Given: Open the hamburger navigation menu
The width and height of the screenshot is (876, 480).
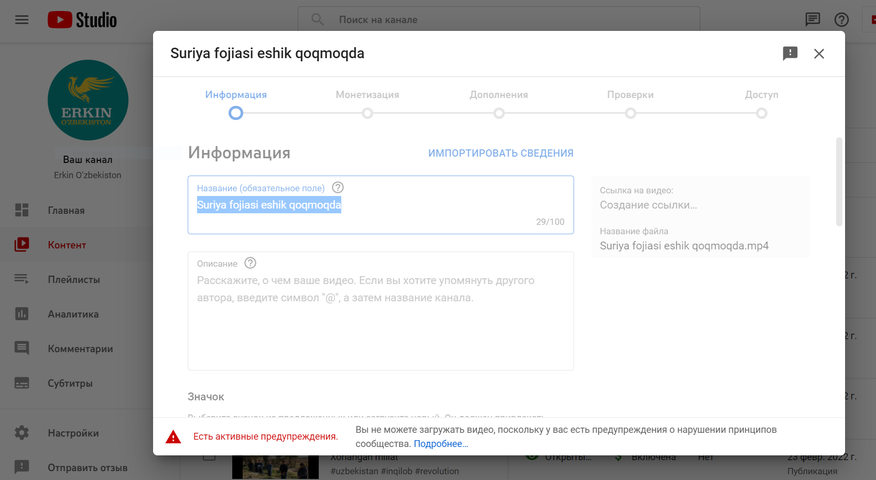Looking at the screenshot, I should pos(22,20).
